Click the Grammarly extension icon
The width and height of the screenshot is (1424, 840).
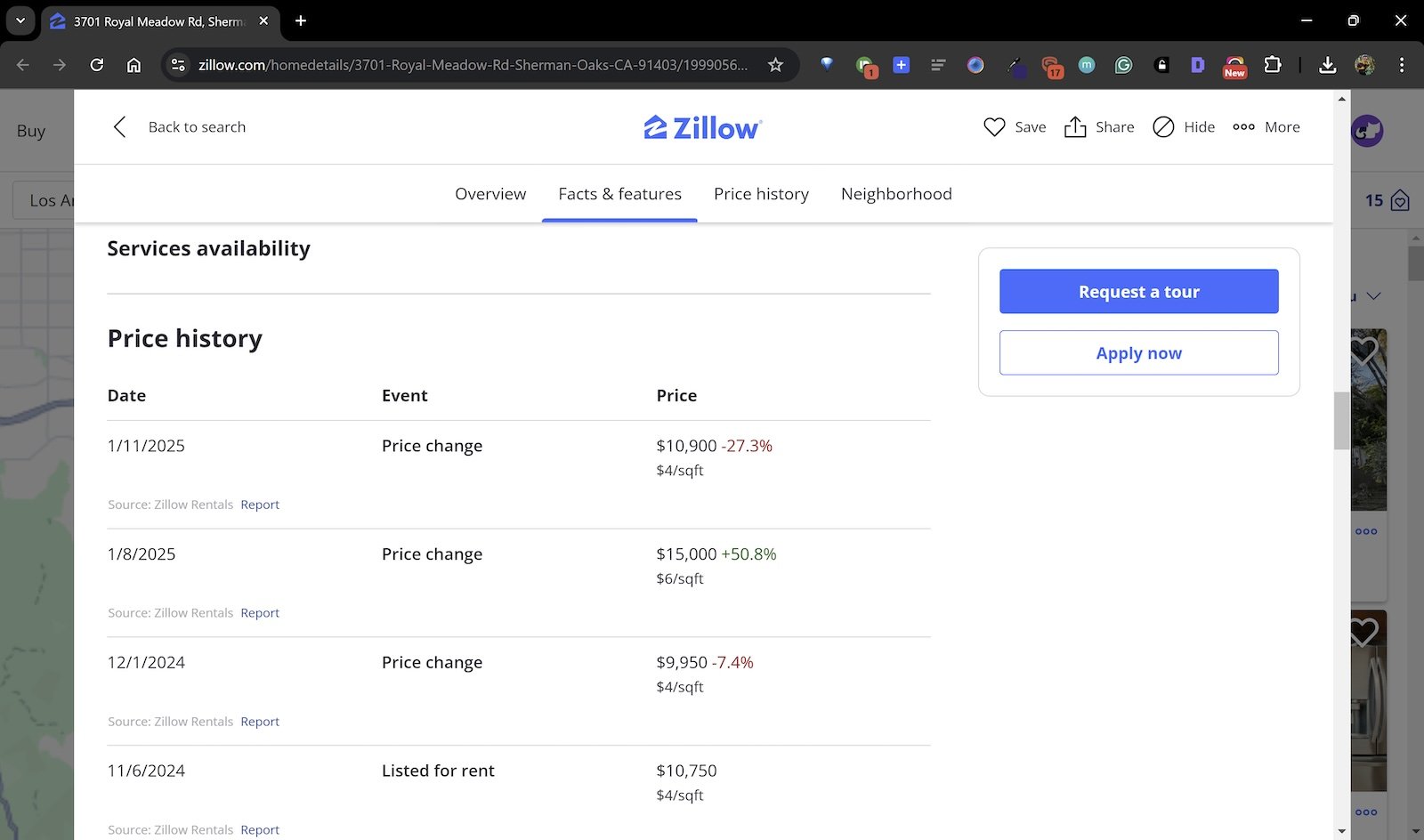(1123, 65)
